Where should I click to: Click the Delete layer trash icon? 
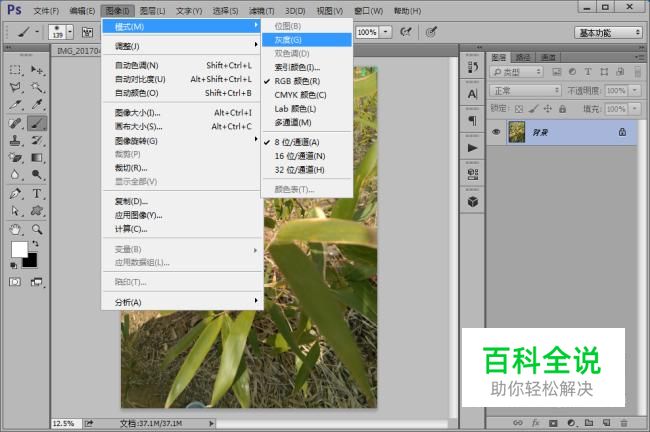point(623,423)
